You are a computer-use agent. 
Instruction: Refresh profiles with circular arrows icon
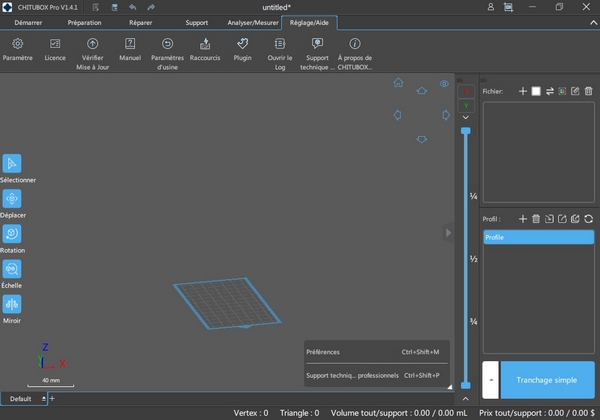[589, 219]
